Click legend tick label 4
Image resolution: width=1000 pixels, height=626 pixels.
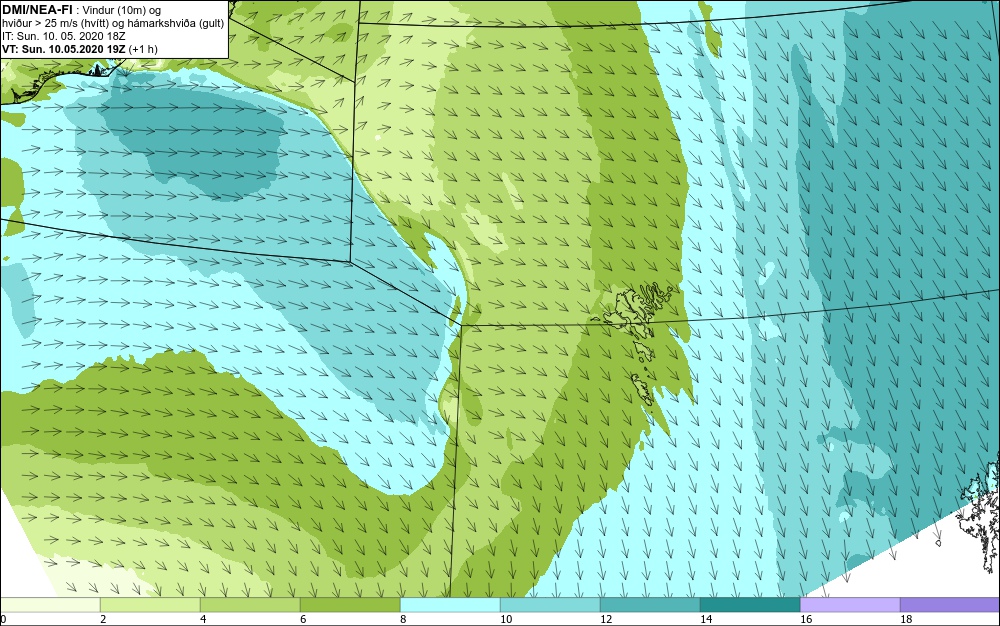click(x=203, y=619)
